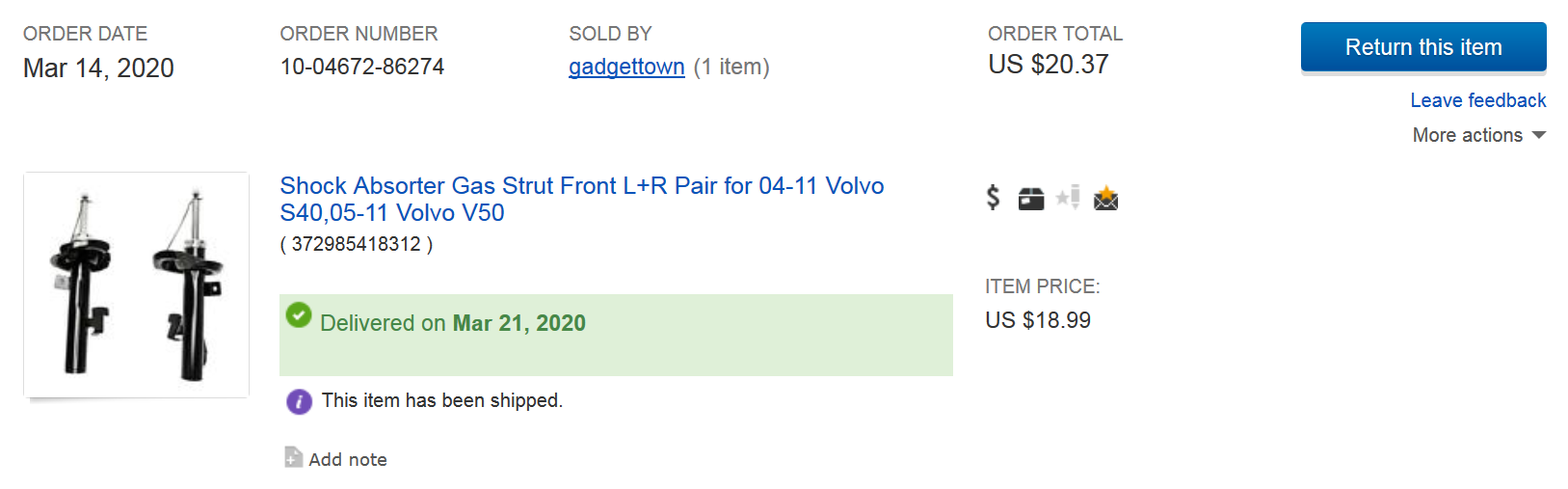Open the Leave feedback link
The height and width of the screenshot is (489, 1568).
1477,100
